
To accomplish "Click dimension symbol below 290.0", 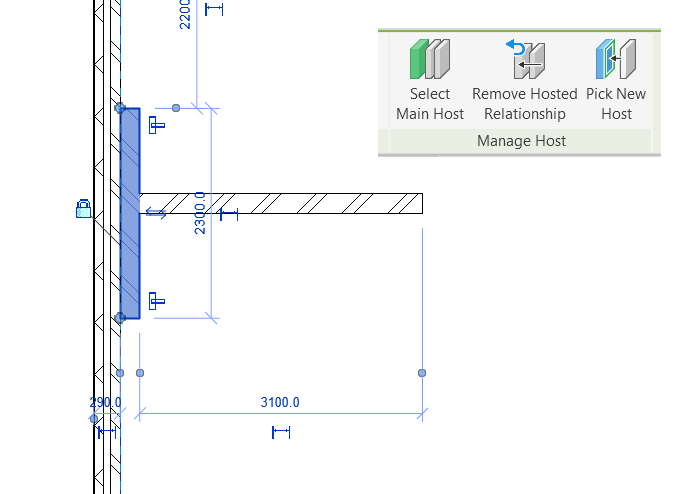I will [107, 432].
